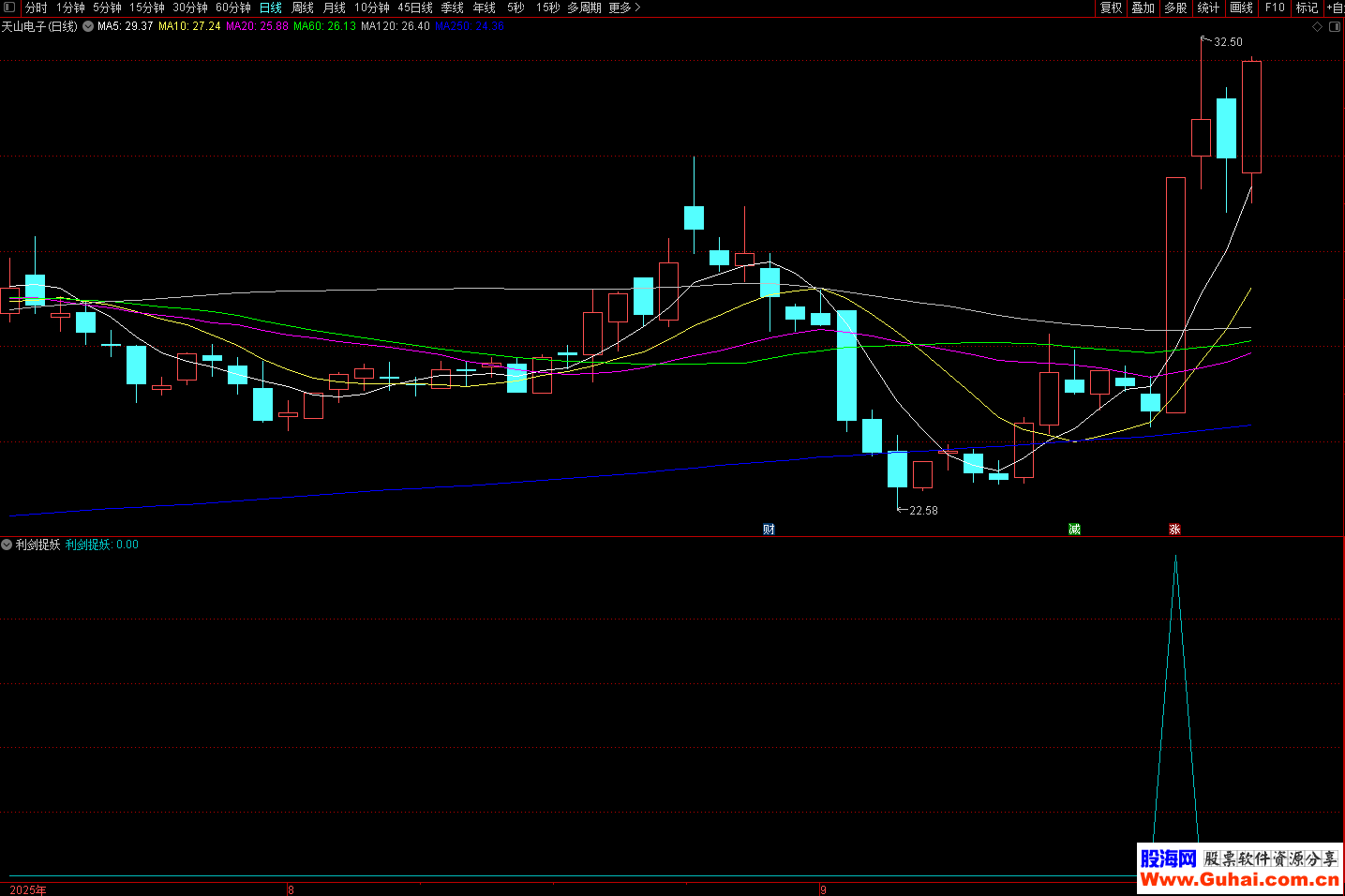Viewport: 1345px width, 896px height.
Task: Switch to 月线 monthly chart
Action: point(335,7)
